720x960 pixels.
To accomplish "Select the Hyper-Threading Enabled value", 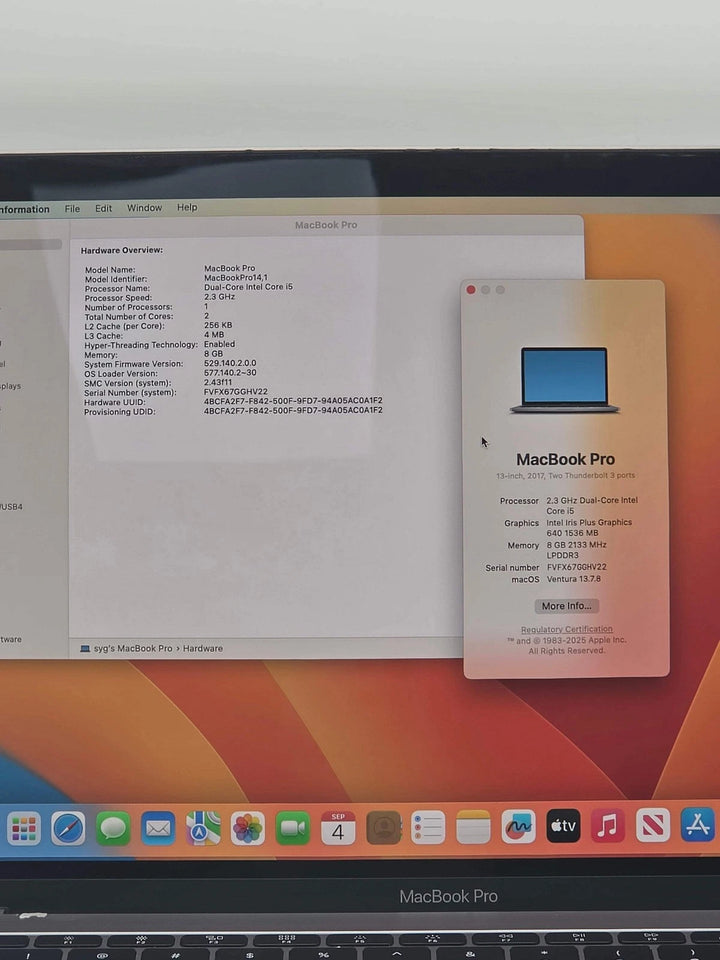I will pos(219,344).
